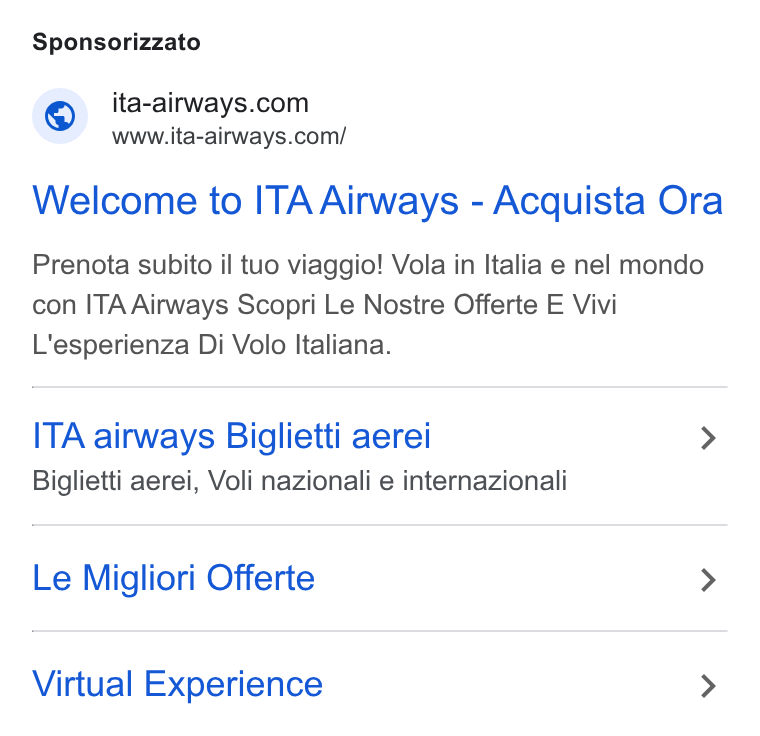Screen dimensions: 760x736
Task: Click the Acquista Ora headline text
Action: coord(608,201)
